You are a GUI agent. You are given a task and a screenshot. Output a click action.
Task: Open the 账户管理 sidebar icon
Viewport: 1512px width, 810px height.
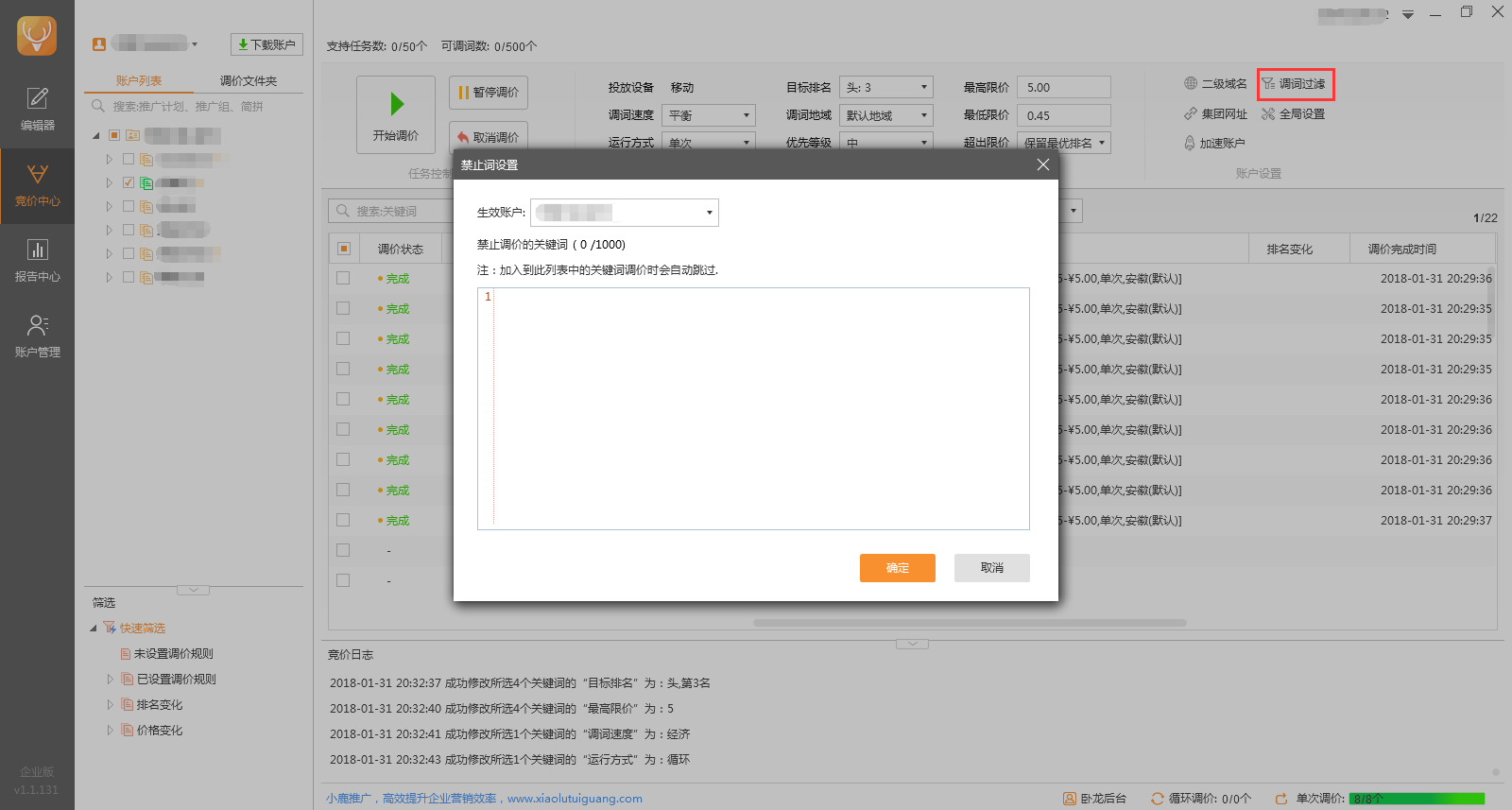pyautogui.click(x=37, y=336)
